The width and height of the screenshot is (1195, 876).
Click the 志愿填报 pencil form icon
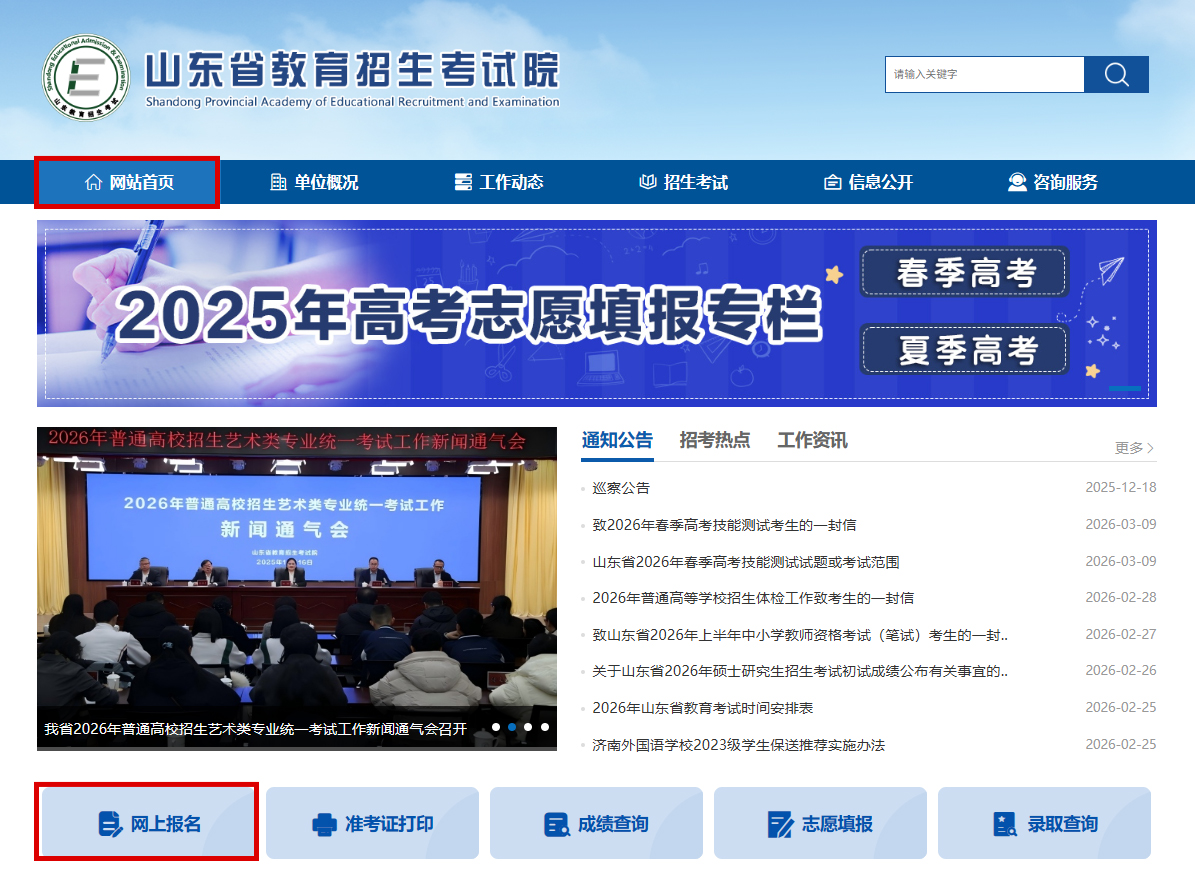tap(780, 824)
